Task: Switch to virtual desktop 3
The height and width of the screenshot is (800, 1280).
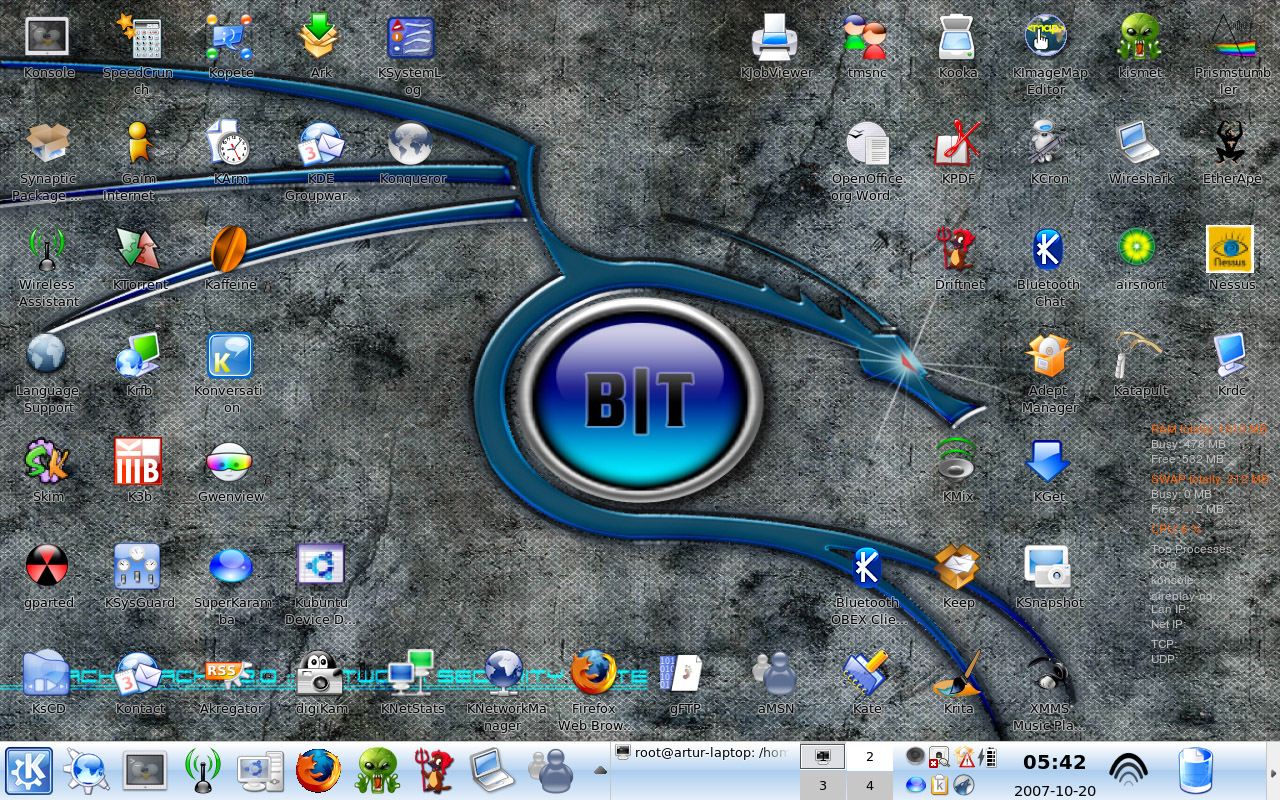Action: pos(823,785)
